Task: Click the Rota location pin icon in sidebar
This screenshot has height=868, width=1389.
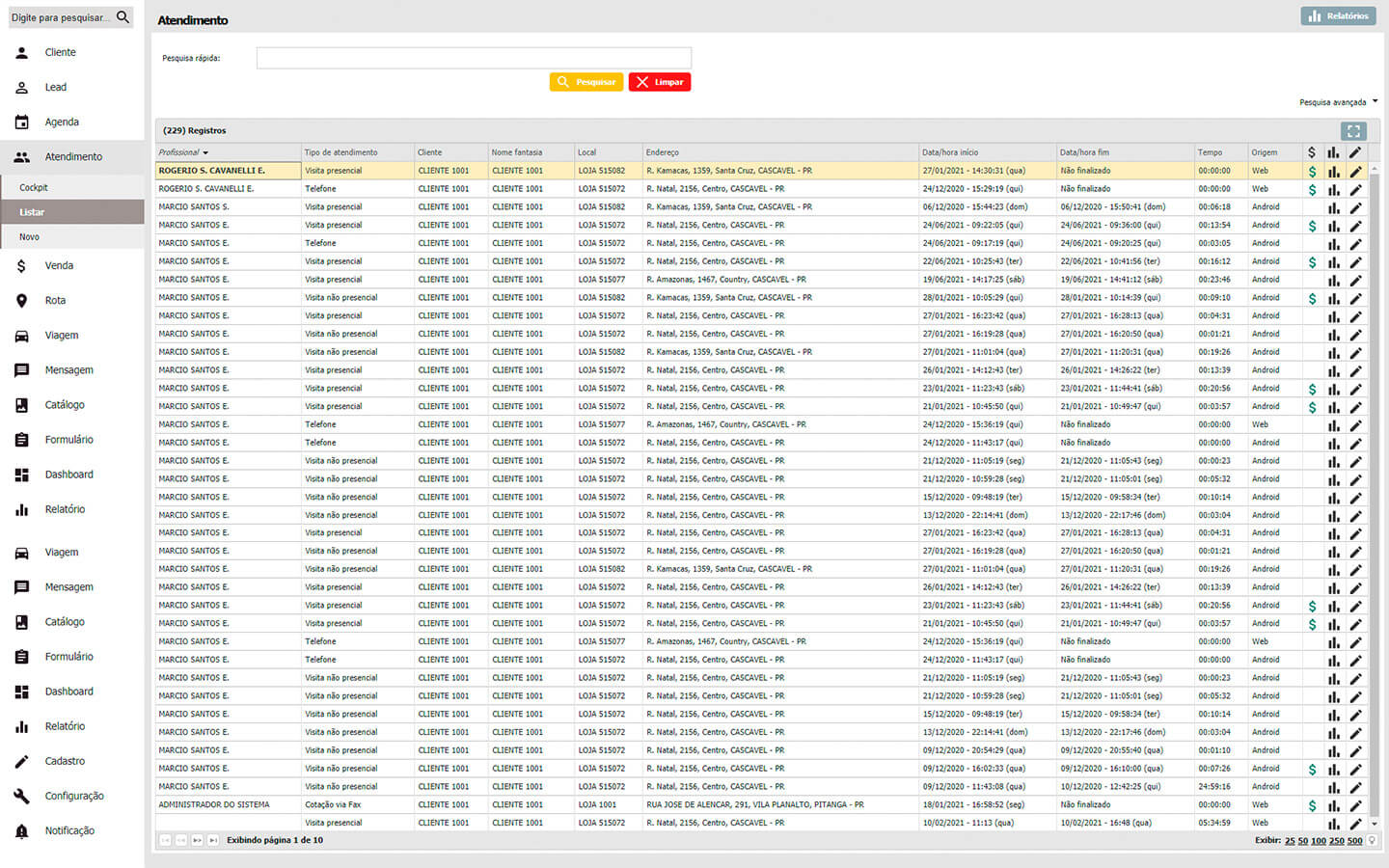Action: tap(22, 301)
